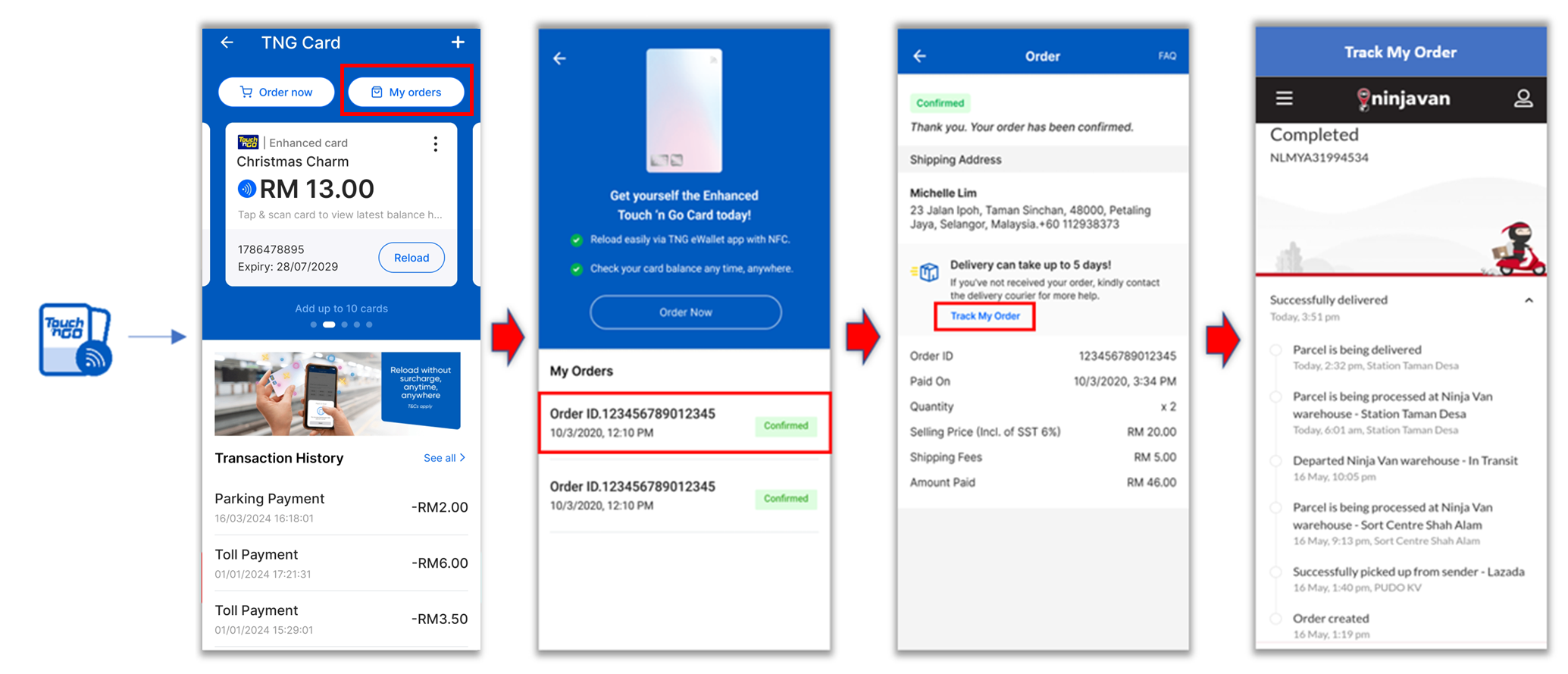This screenshot has width=1568, height=674.
Task: Tap the Confirmed status badge on Order screen
Action: point(940,103)
